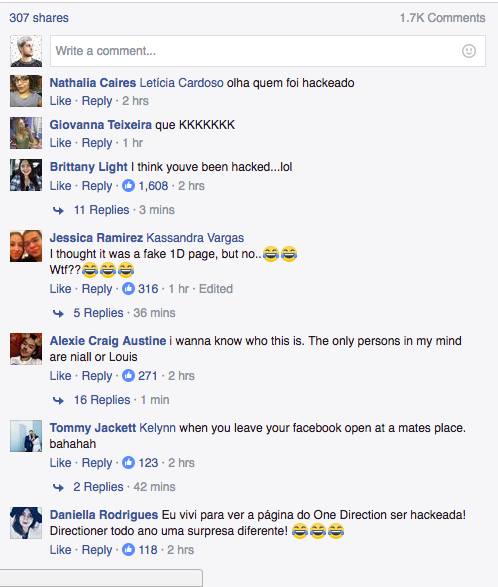Click reply arrow icon beside 16 Replies
The height and width of the screenshot is (587, 498).
pos(58,401)
